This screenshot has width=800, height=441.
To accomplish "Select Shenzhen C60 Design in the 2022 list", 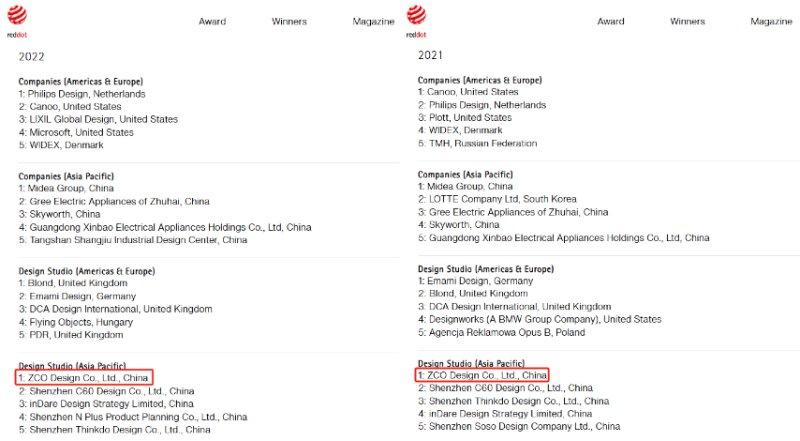I will pos(107,391).
